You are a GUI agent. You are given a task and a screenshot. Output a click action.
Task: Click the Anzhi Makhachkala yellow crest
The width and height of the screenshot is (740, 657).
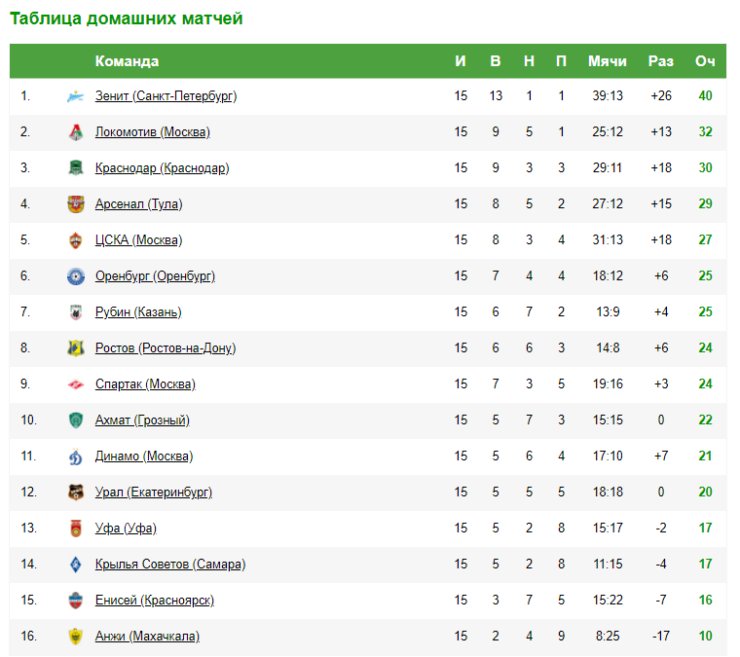coord(76,637)
